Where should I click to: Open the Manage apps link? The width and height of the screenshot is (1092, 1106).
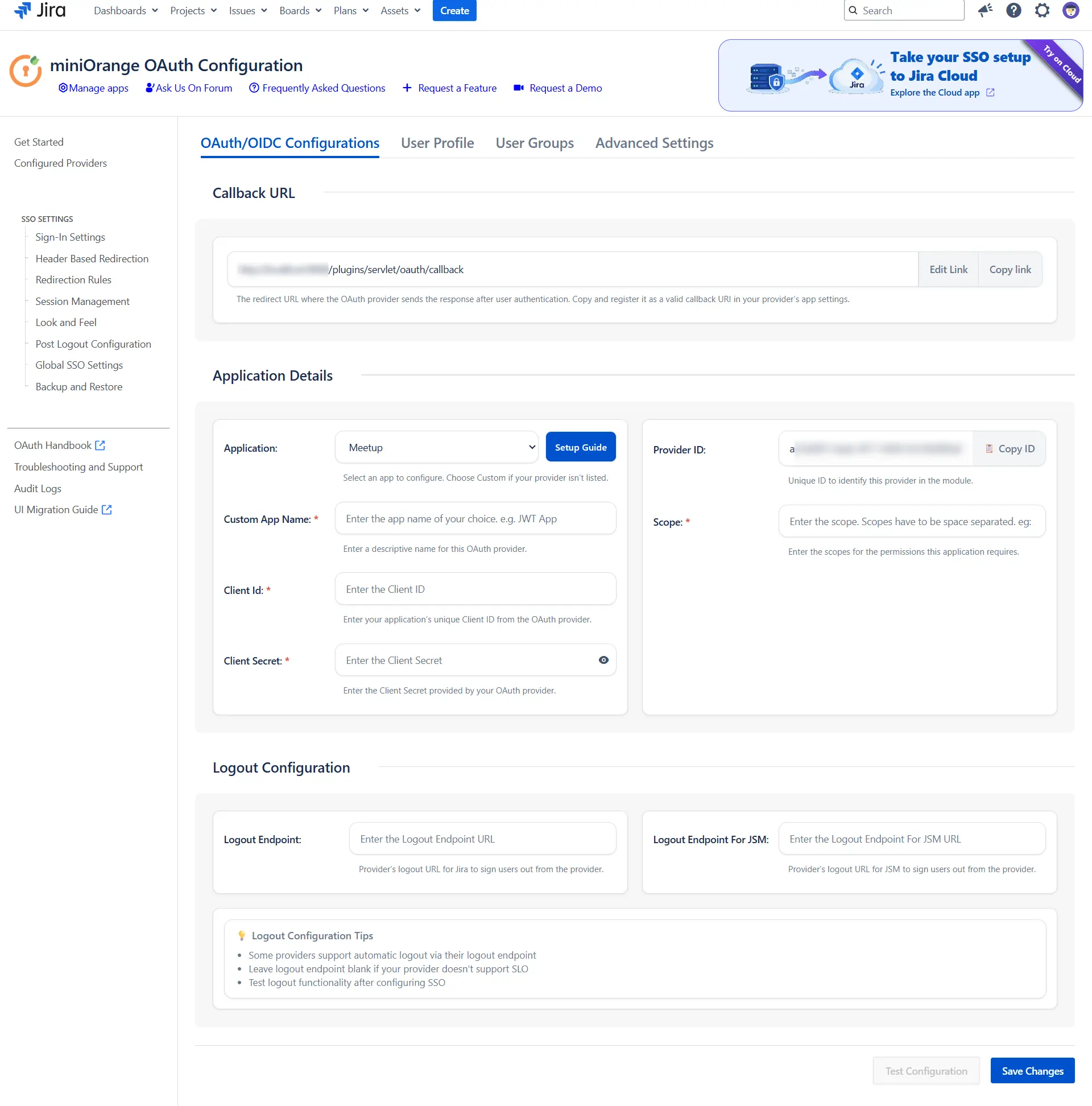93,88
